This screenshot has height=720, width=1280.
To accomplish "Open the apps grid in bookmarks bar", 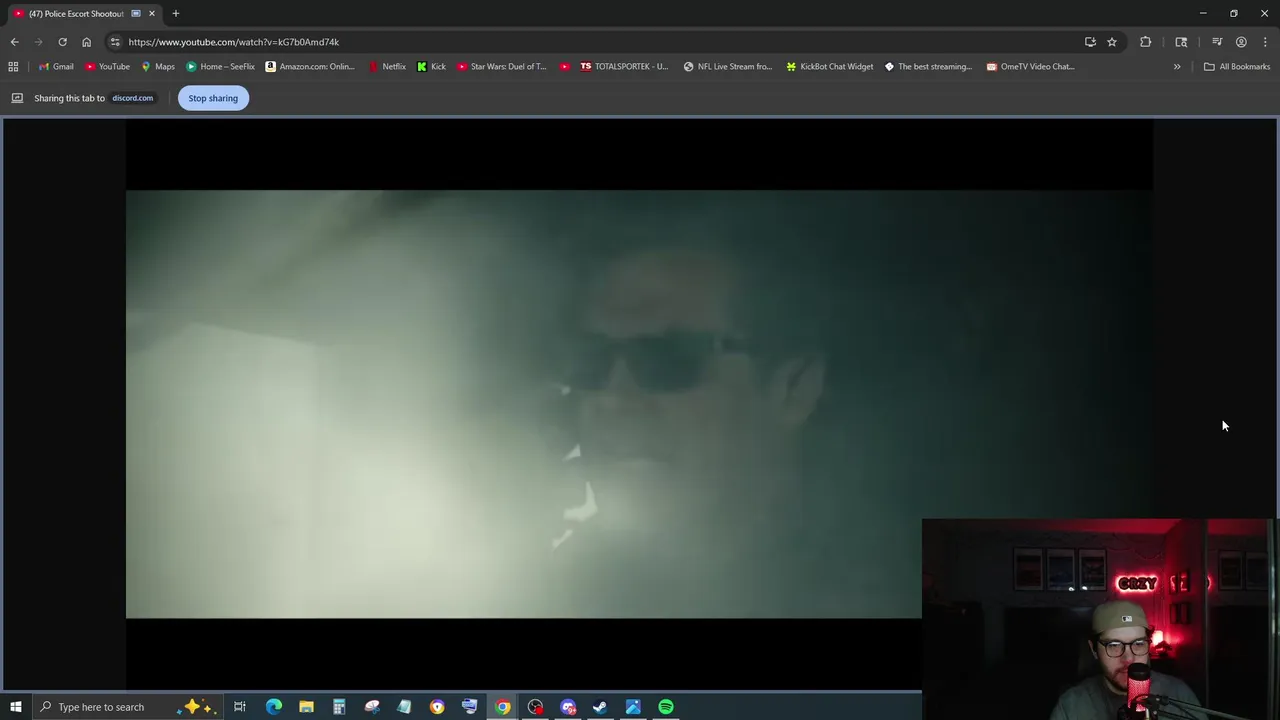I will (x=13, y=67).
